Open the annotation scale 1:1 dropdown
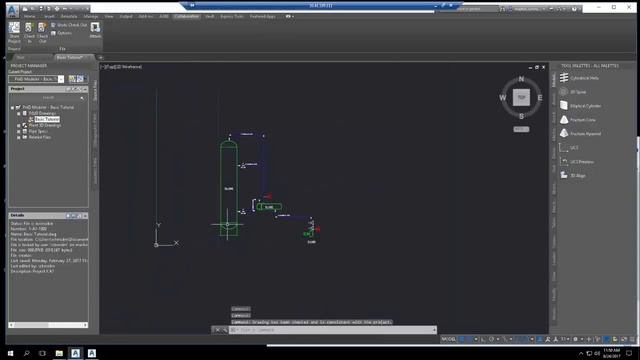Viewport: 640px width, 360px height. coord(564,339)
